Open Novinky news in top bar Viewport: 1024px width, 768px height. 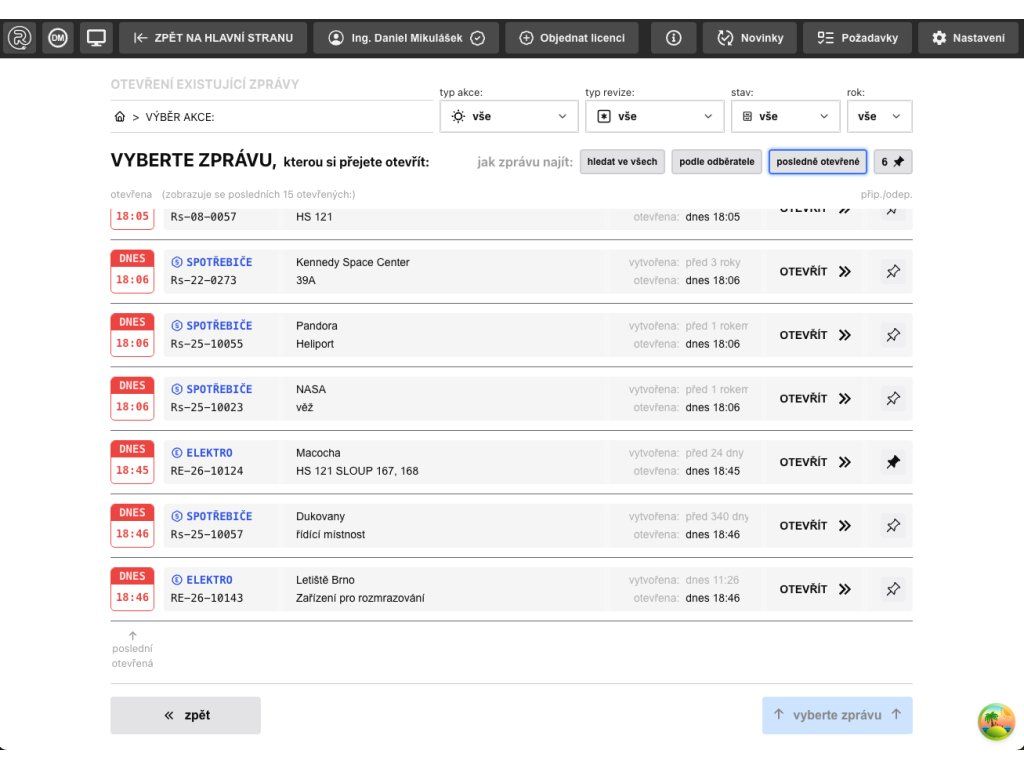click(x=749, y=38)
